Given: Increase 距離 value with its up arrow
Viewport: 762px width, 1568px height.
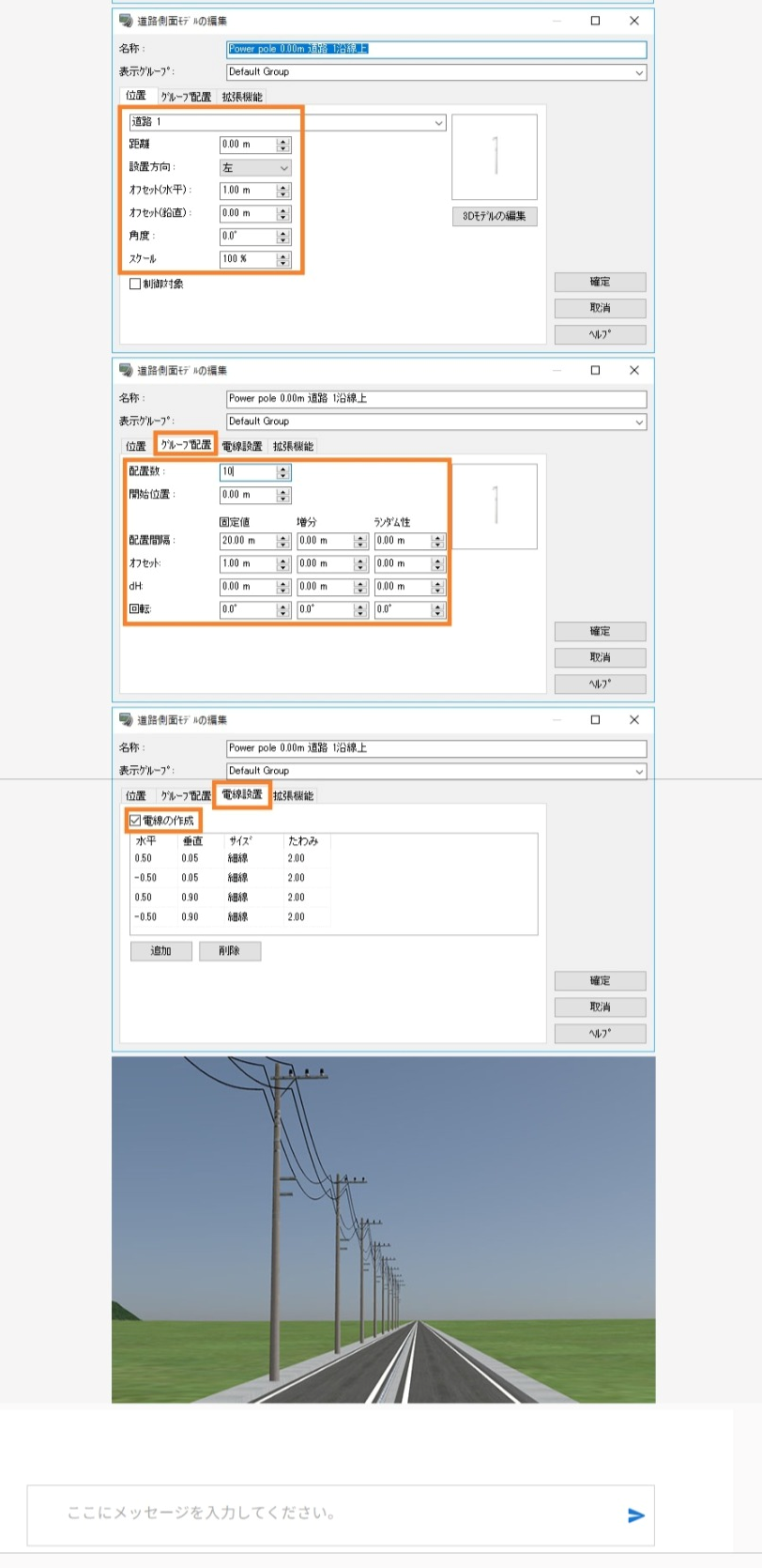Looking at the screenshot, I should coord(283,142).
